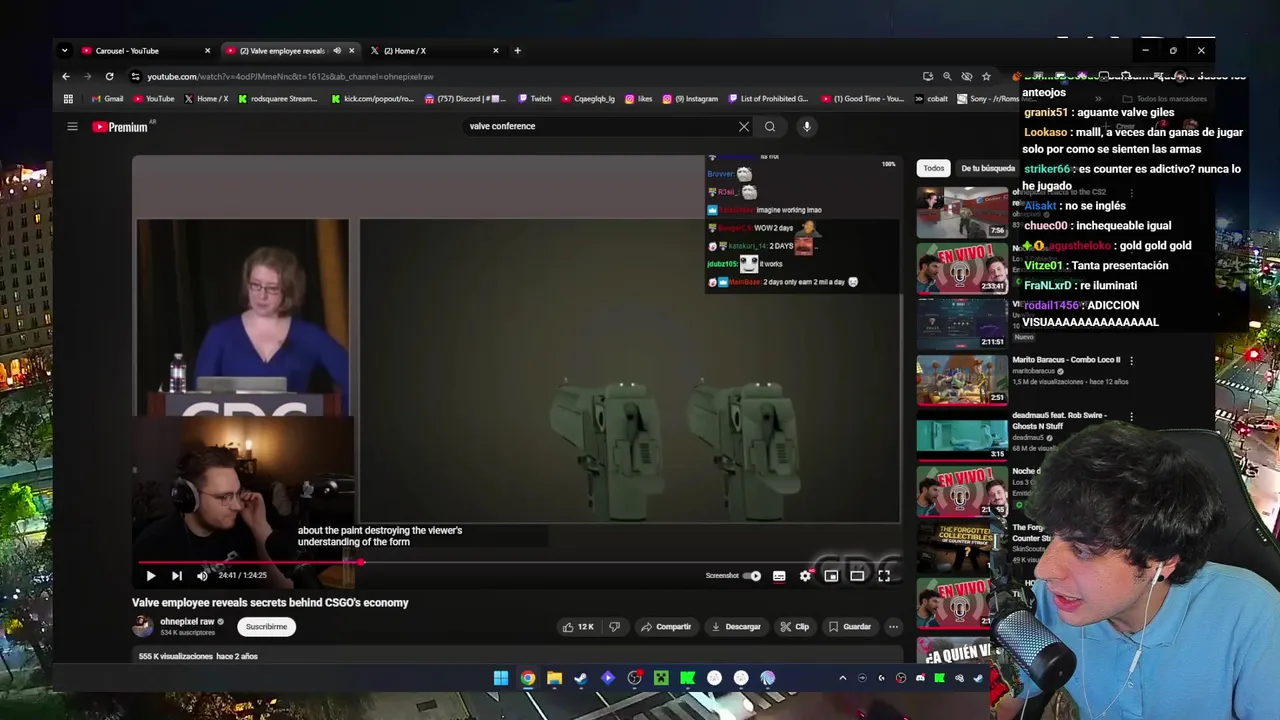Start voice search with microphone

click(x=807, y=126)
